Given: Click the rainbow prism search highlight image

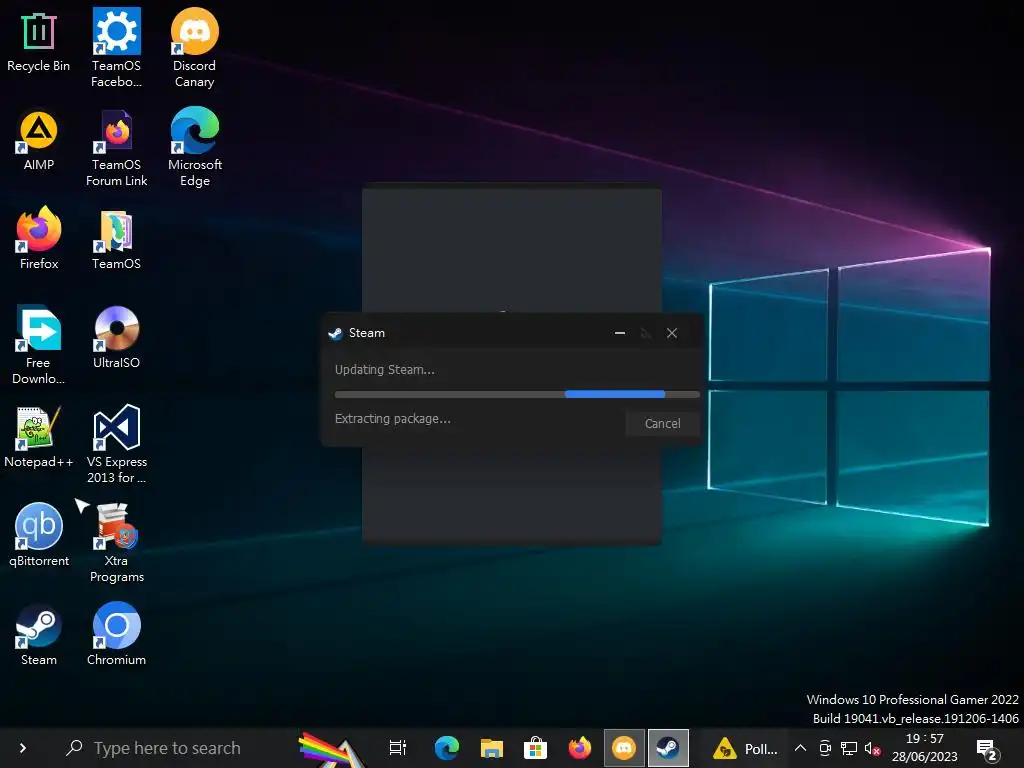Looking at the screenshot, I should (x=331, y=750).
